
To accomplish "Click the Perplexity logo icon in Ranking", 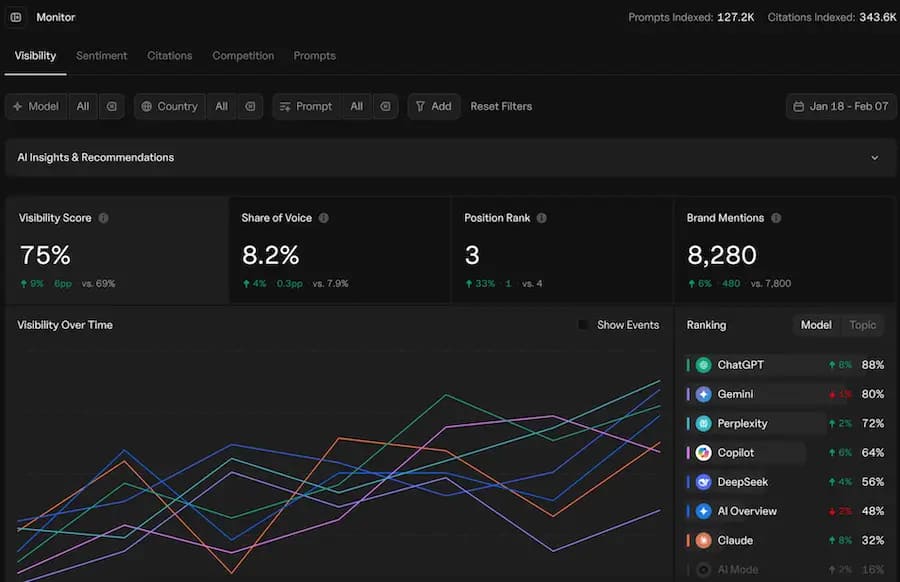I will (703, 424).
